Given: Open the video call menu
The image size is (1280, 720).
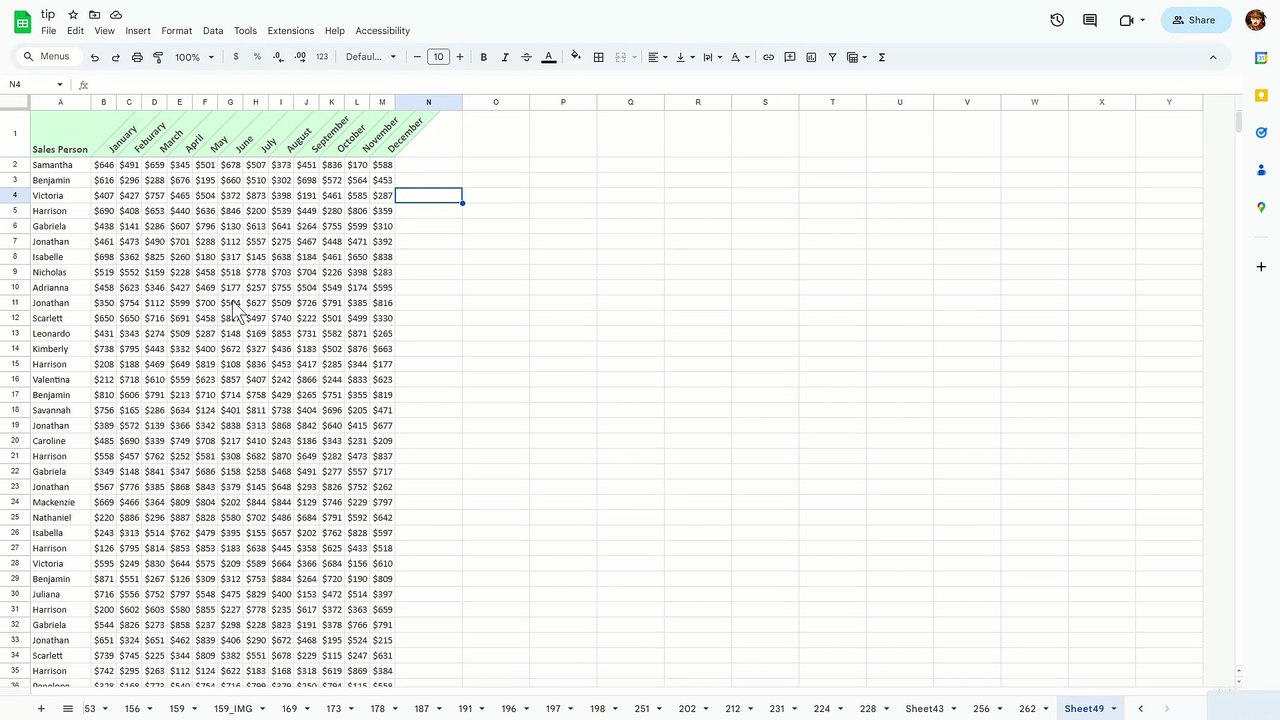Looking at the screenshot, I should (1132, 20).
